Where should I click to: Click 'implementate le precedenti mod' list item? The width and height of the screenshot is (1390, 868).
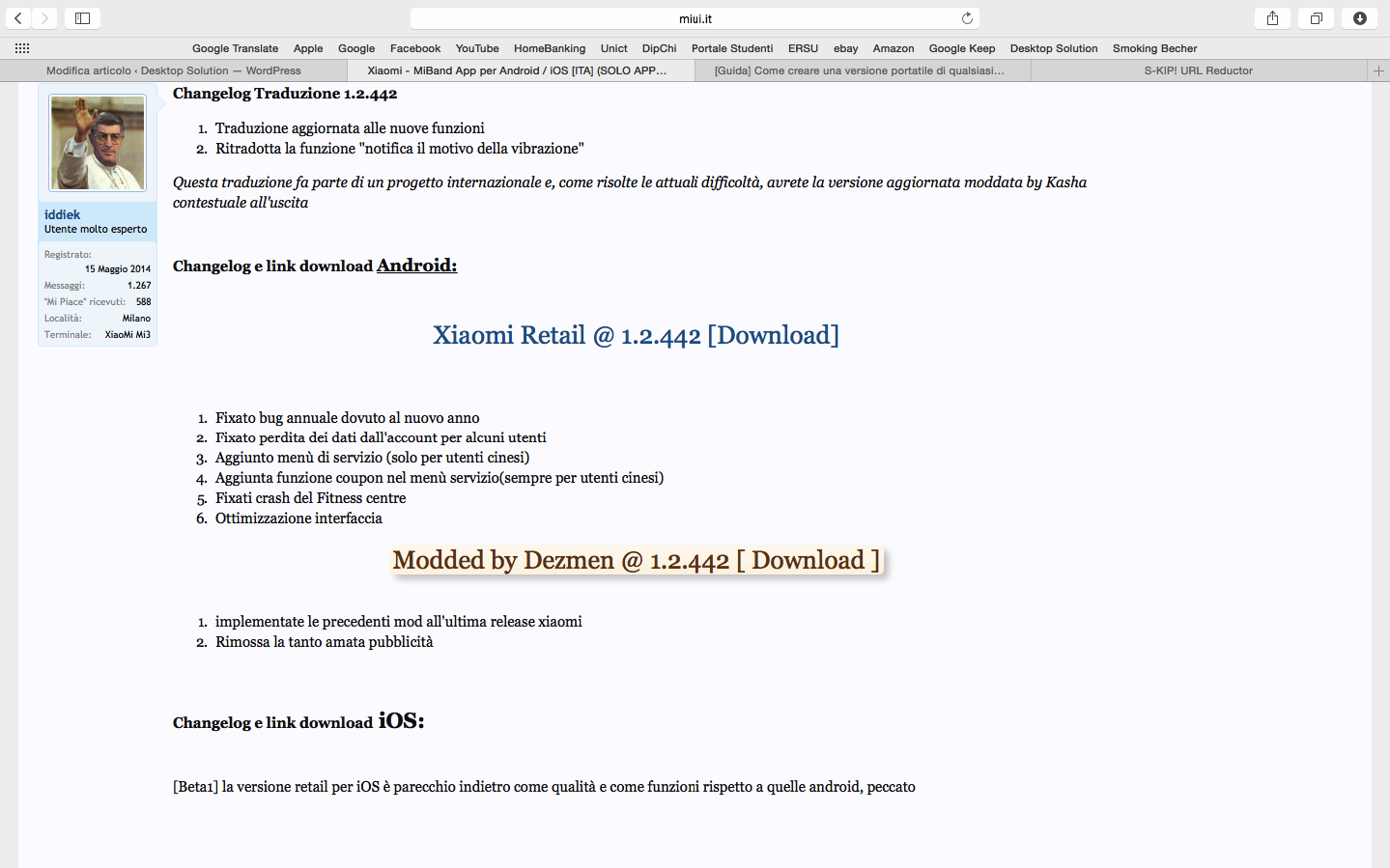pyautogui.click(x=399, y=622)
